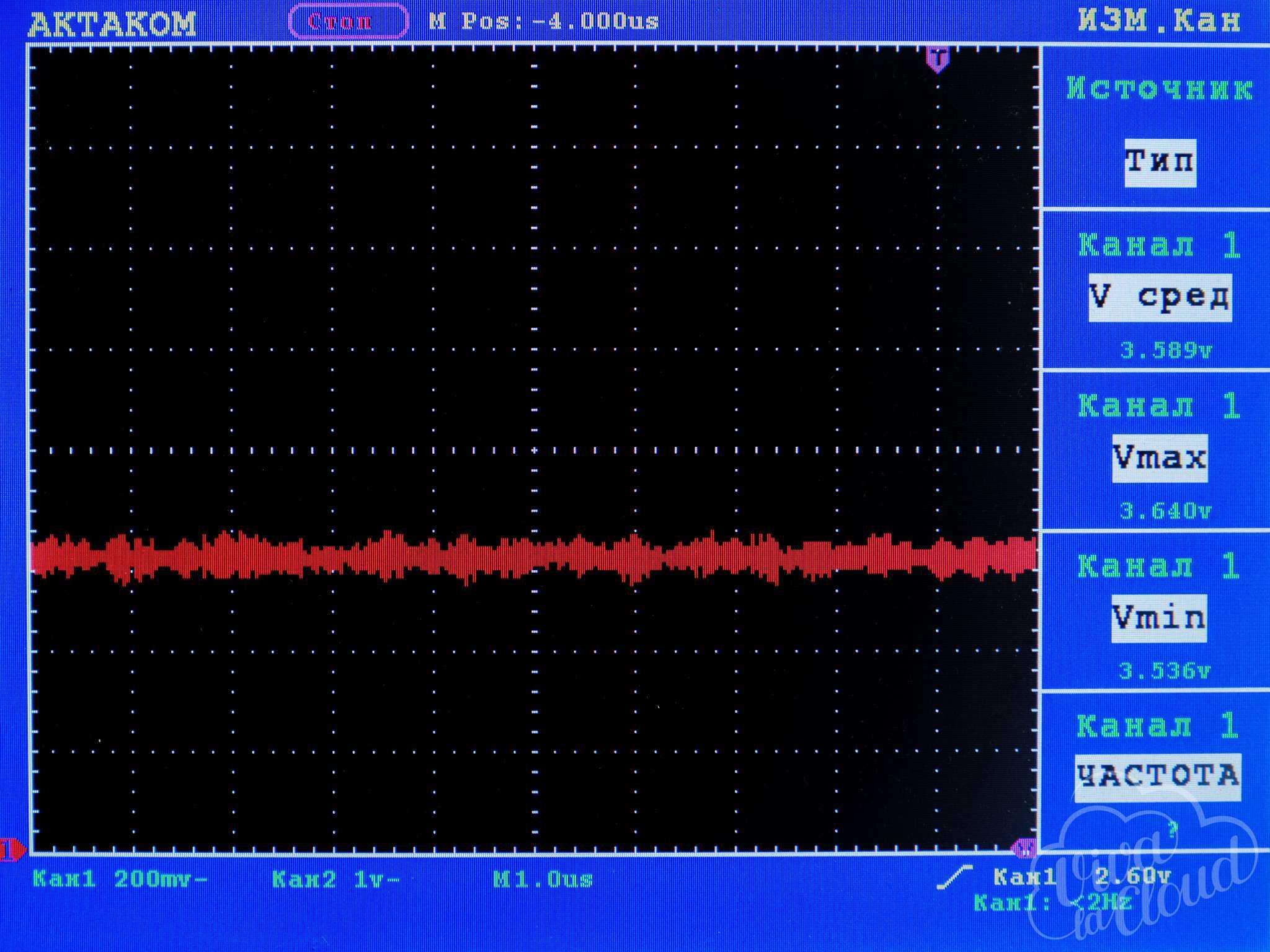Click the Кан1 2.60v trigger level readout
The height and width of the screenshot is (952, 1270).
(x=1081, y=876)
